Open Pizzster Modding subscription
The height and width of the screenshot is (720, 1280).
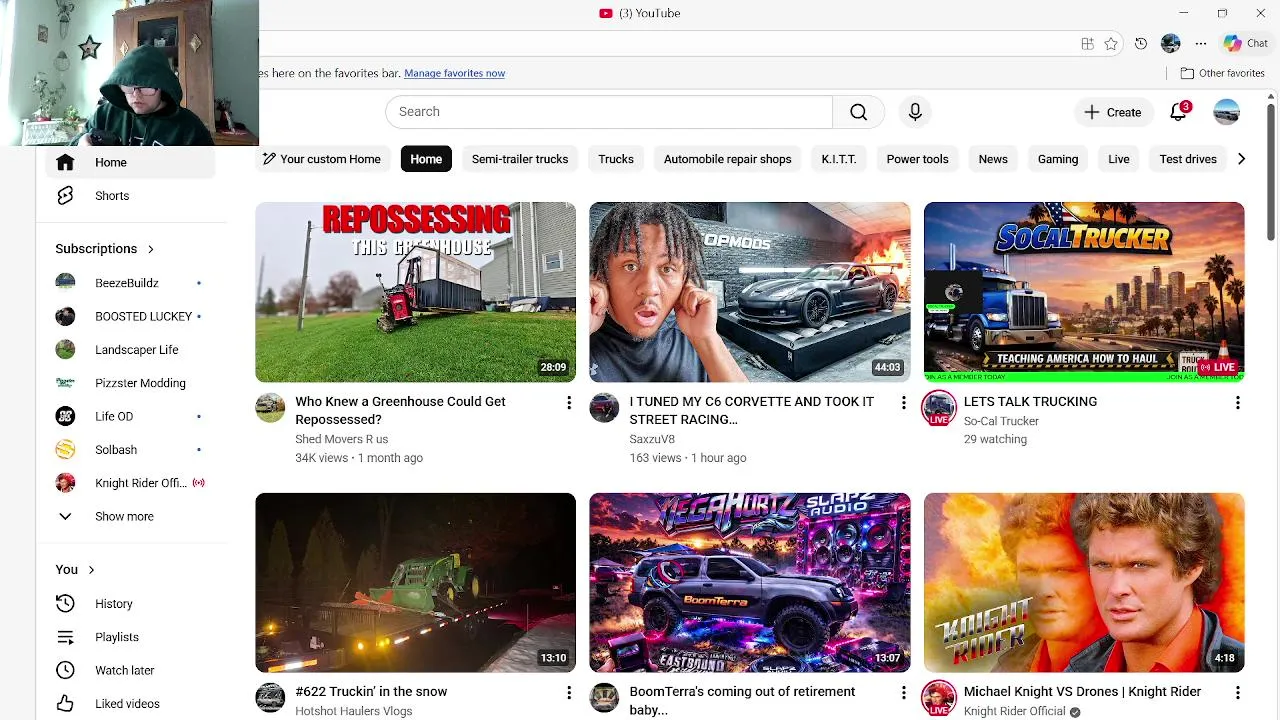130,383
